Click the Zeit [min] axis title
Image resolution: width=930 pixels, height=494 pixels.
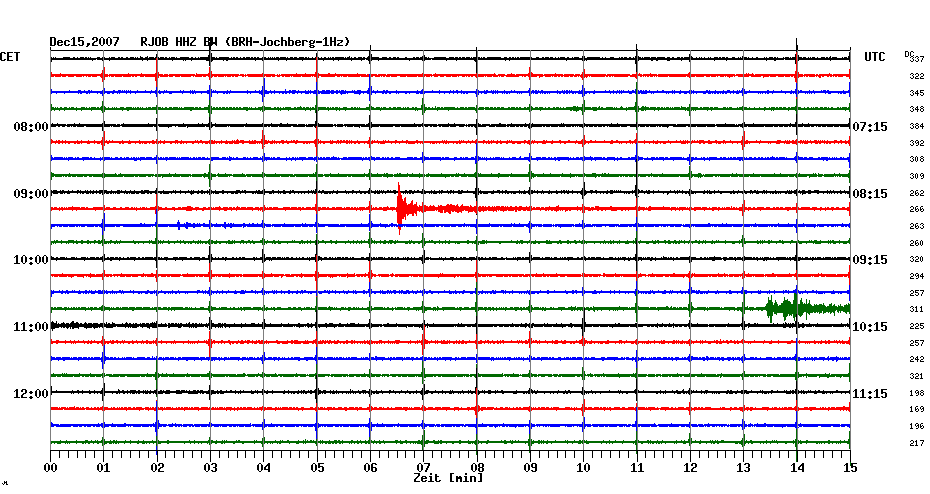[x=448, y=478]
